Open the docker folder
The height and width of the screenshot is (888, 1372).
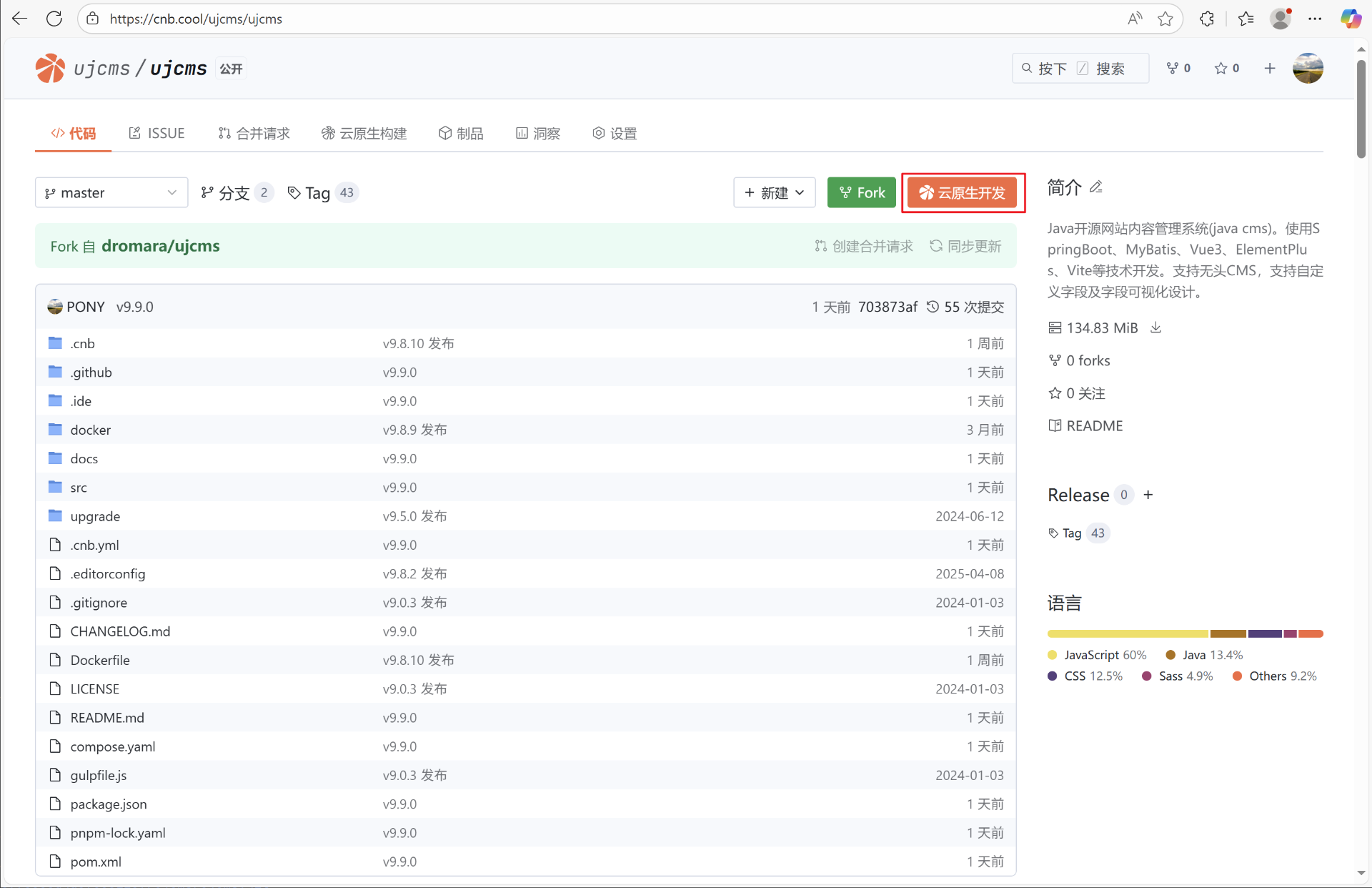(90, 430)
